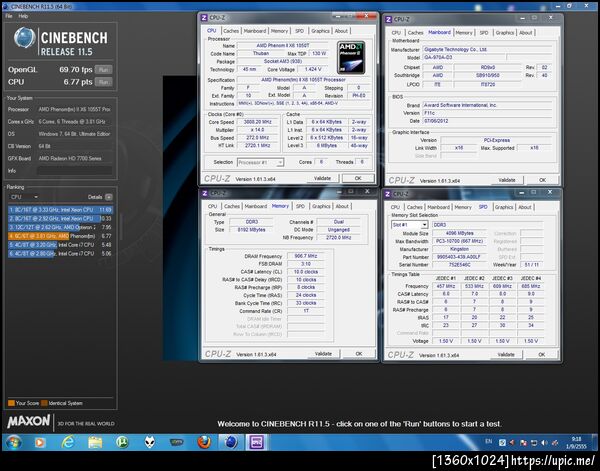Click the AMD Phenom II processor logo
This screenshot has height=471, width=600.
tap(351, 57)
